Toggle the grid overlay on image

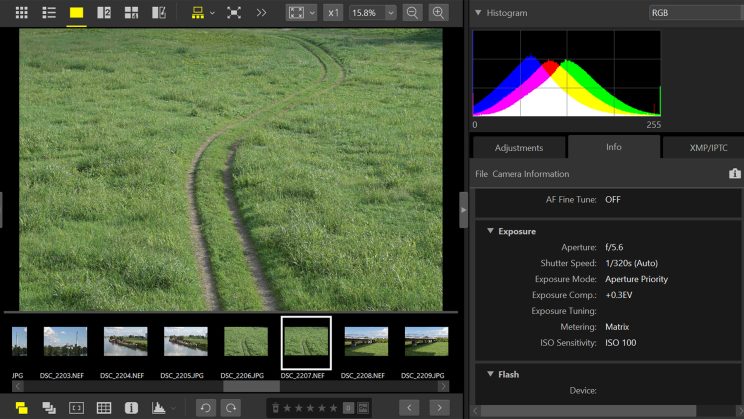pos(103,407)
